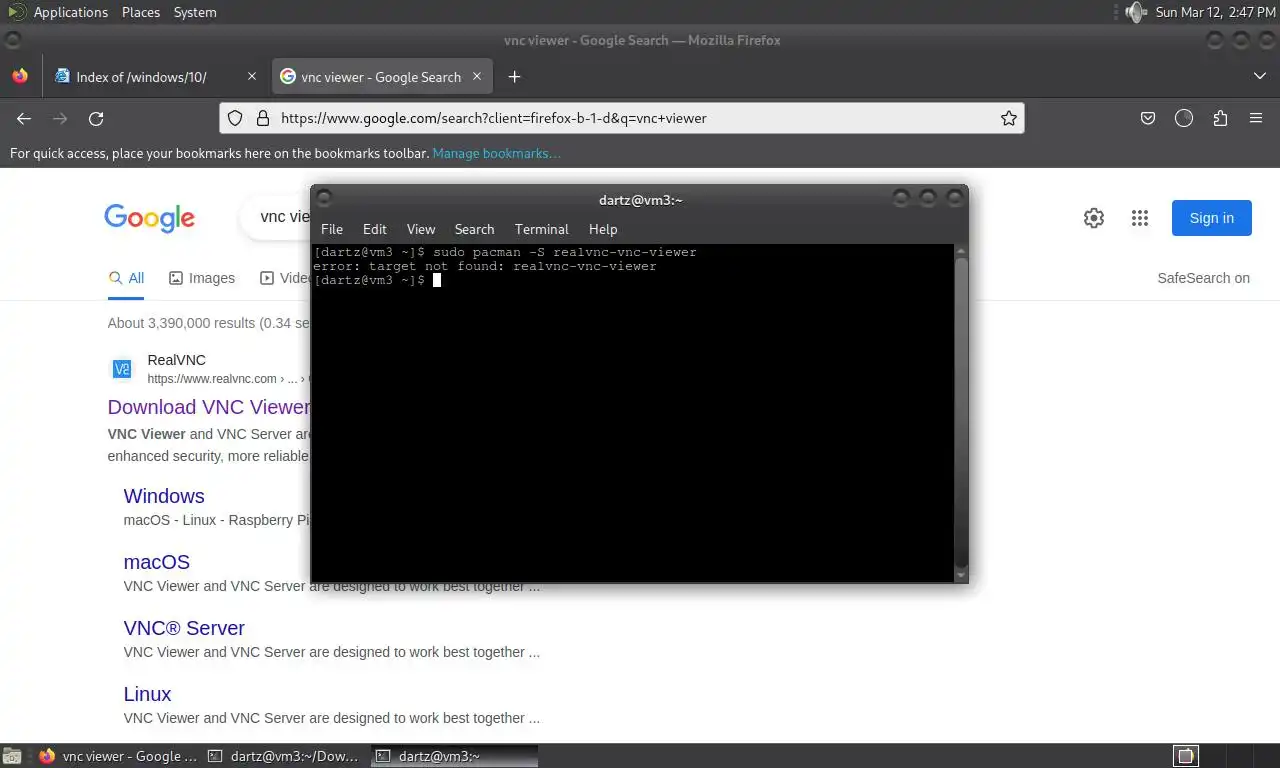Open the System menu in top panel
The height and width of the screenshot is (768, 1280).
tap(194, 12)
